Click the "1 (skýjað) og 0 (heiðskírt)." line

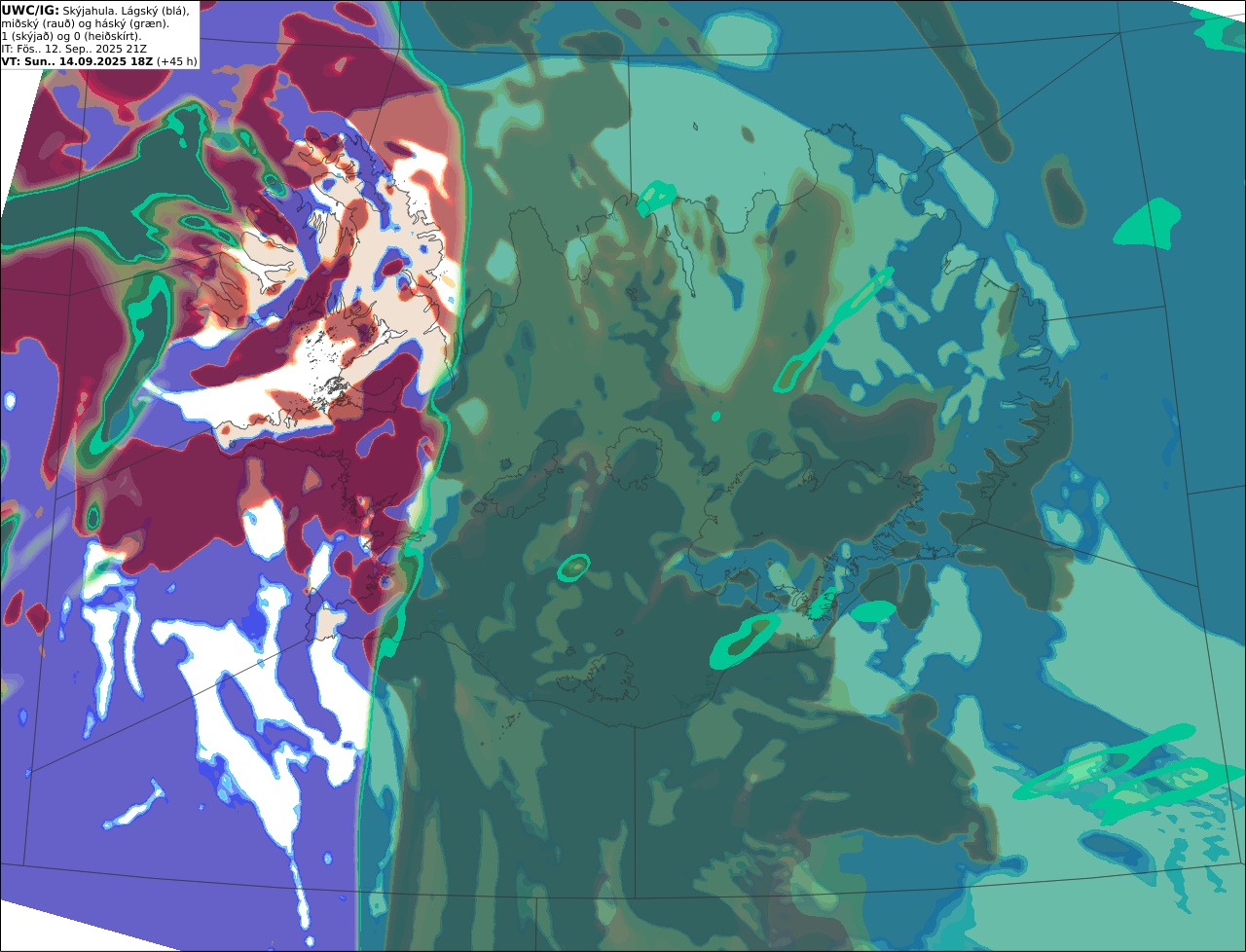pyautogui.click(x=71, y=36)
